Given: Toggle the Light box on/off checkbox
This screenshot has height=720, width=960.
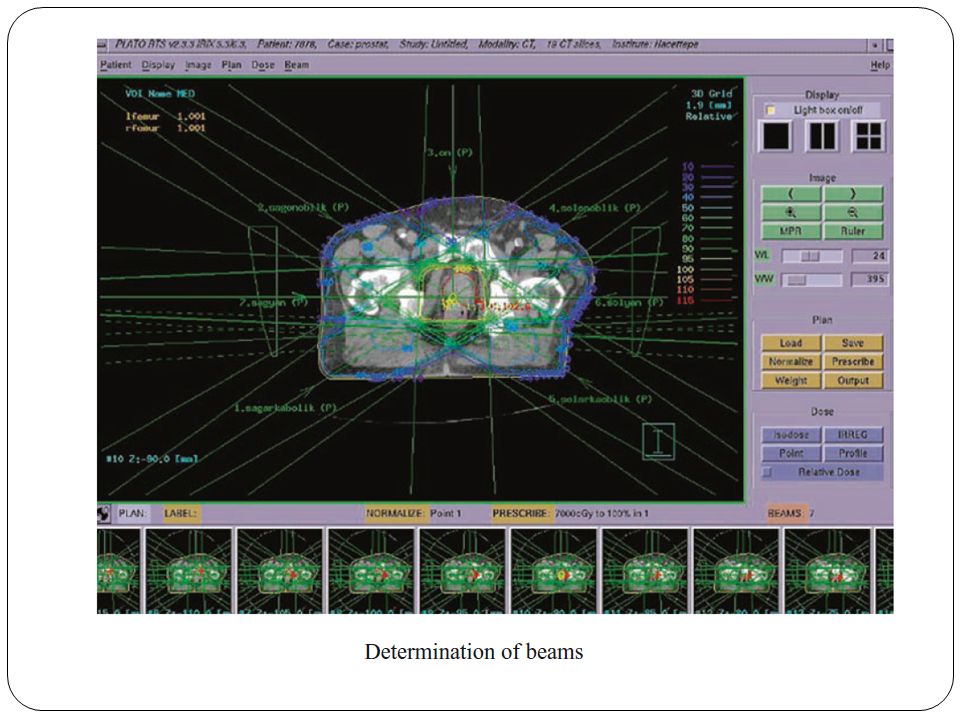Looking at the screenshot, I should click(x=771, y=110).
